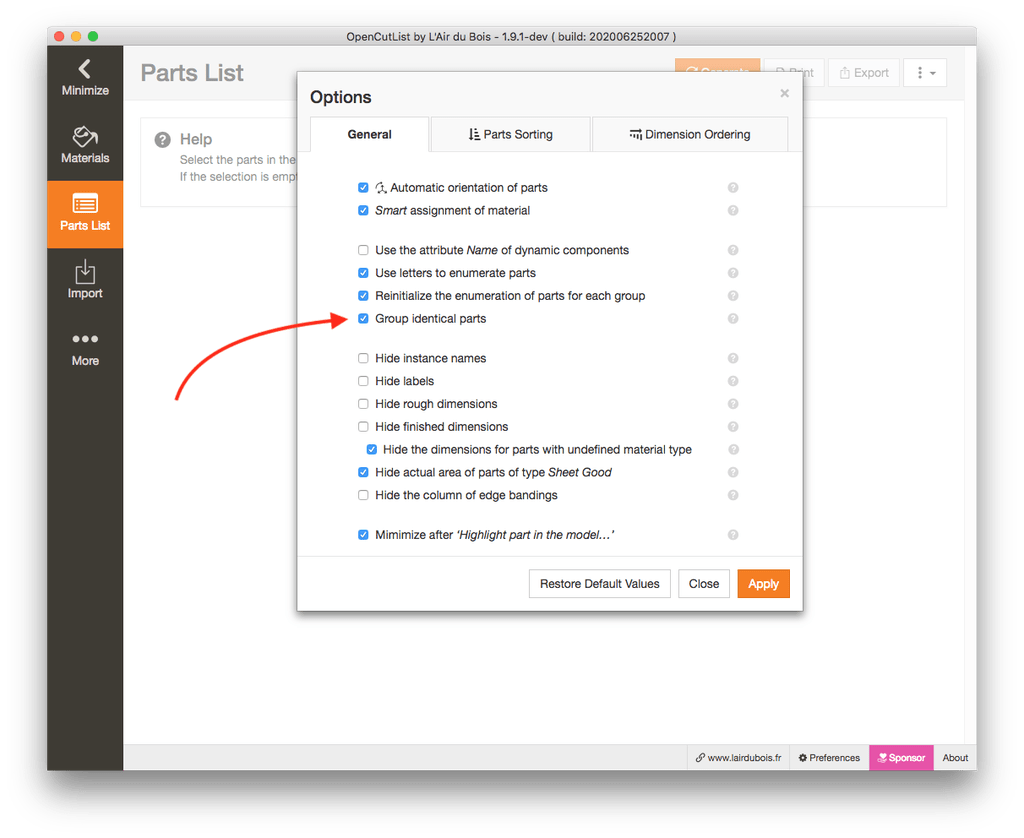
Task: Open the More menu in sidebar
Action: 85,348
